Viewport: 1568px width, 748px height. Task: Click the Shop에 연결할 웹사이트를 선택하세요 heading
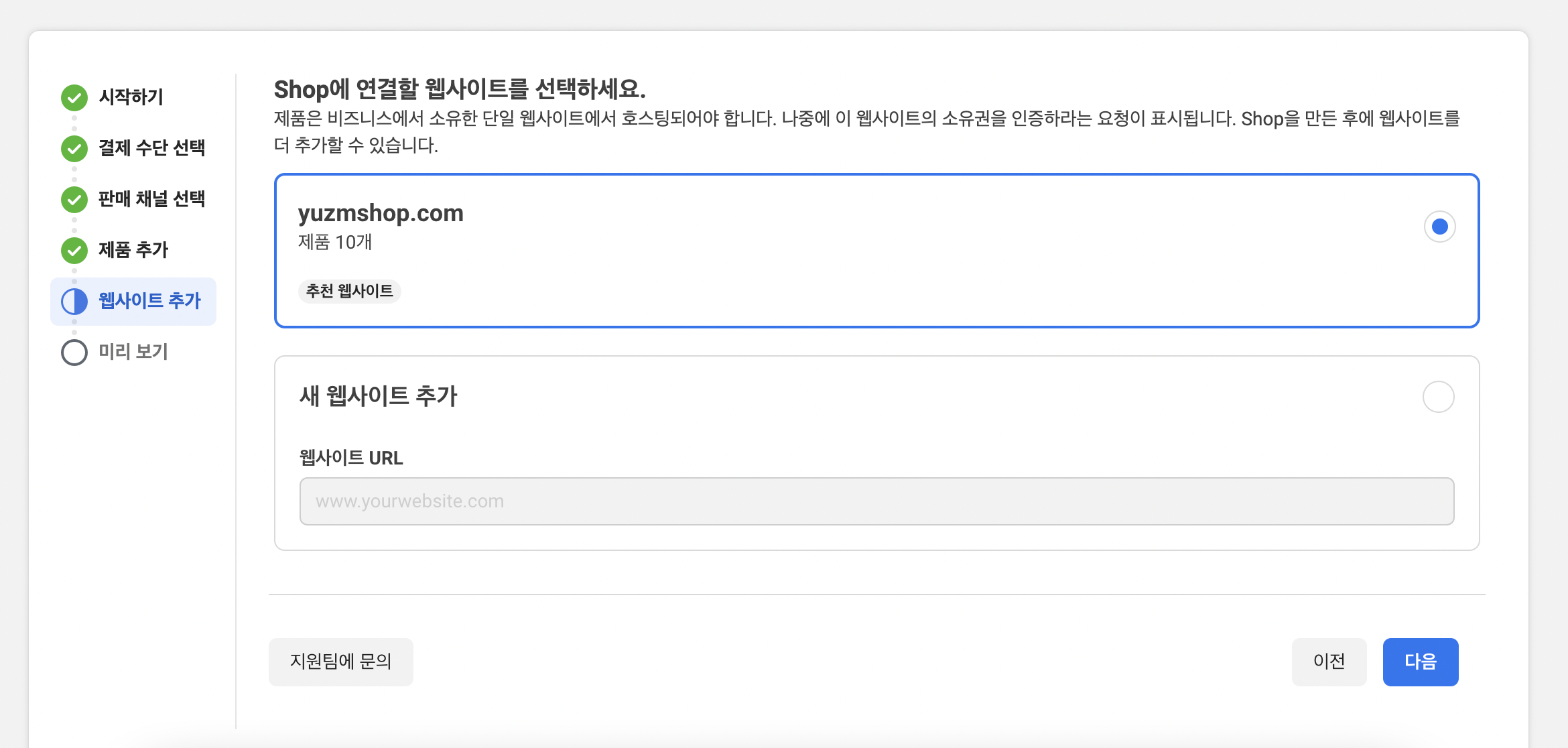(460, 89)
